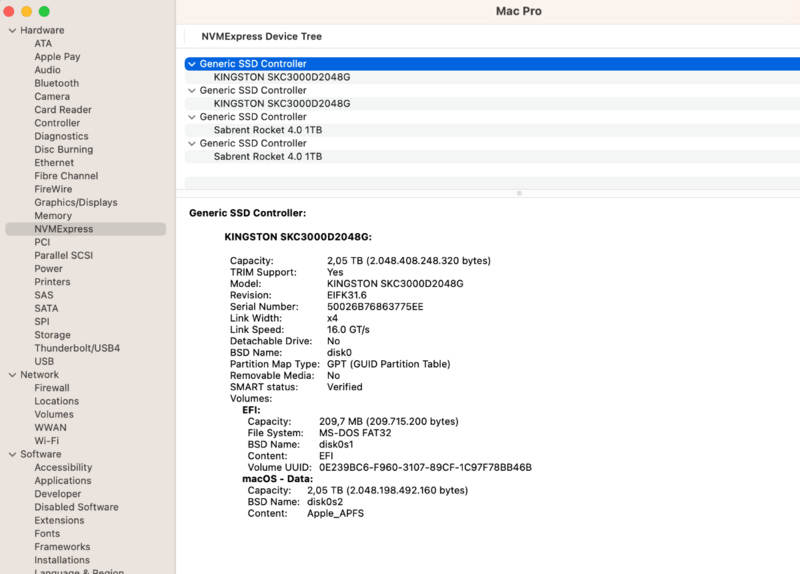
Task: Select the second Sabrent Rocket 4.0 1TB
Action: click(267, 156)
